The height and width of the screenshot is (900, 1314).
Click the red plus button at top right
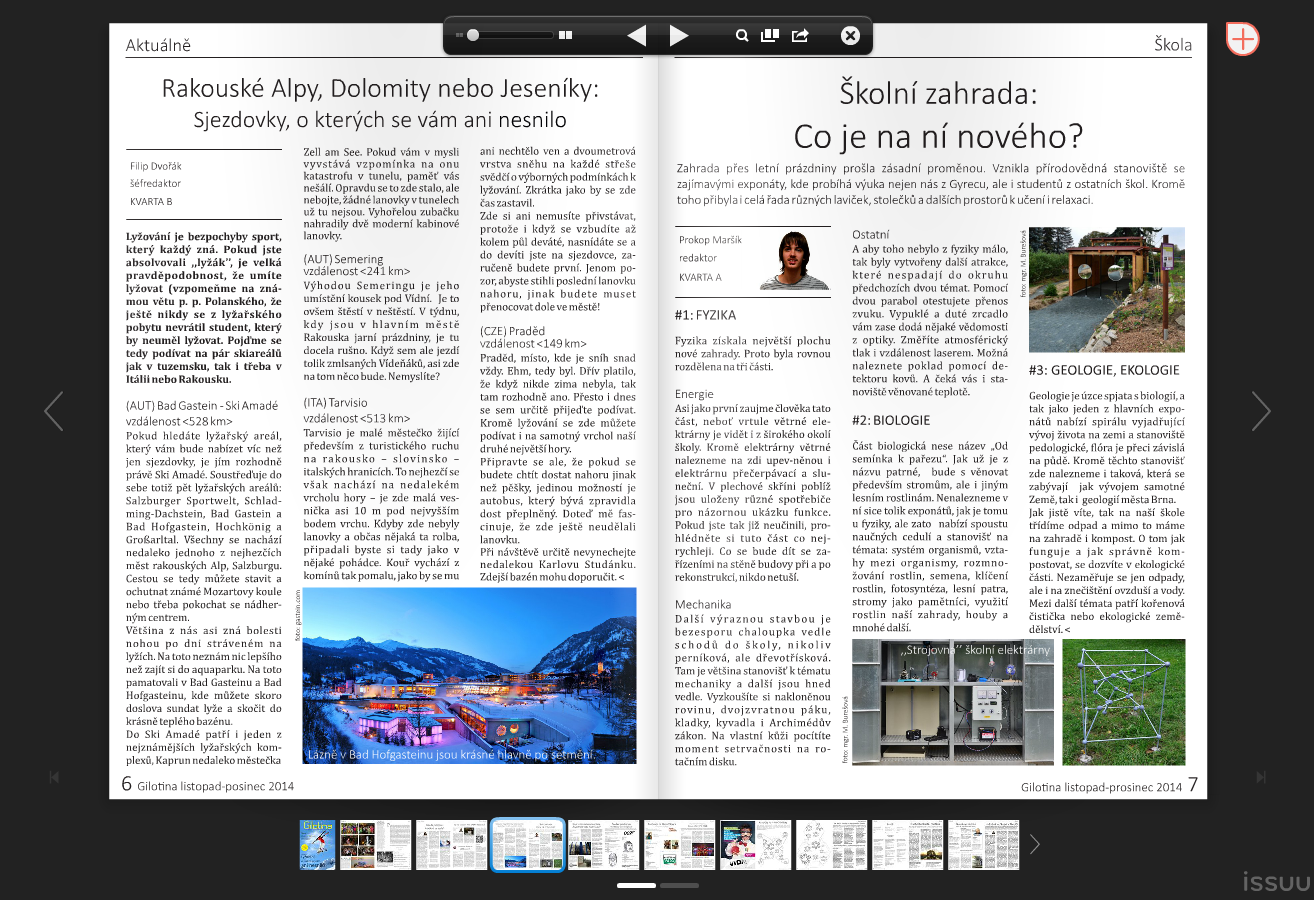1242,39
